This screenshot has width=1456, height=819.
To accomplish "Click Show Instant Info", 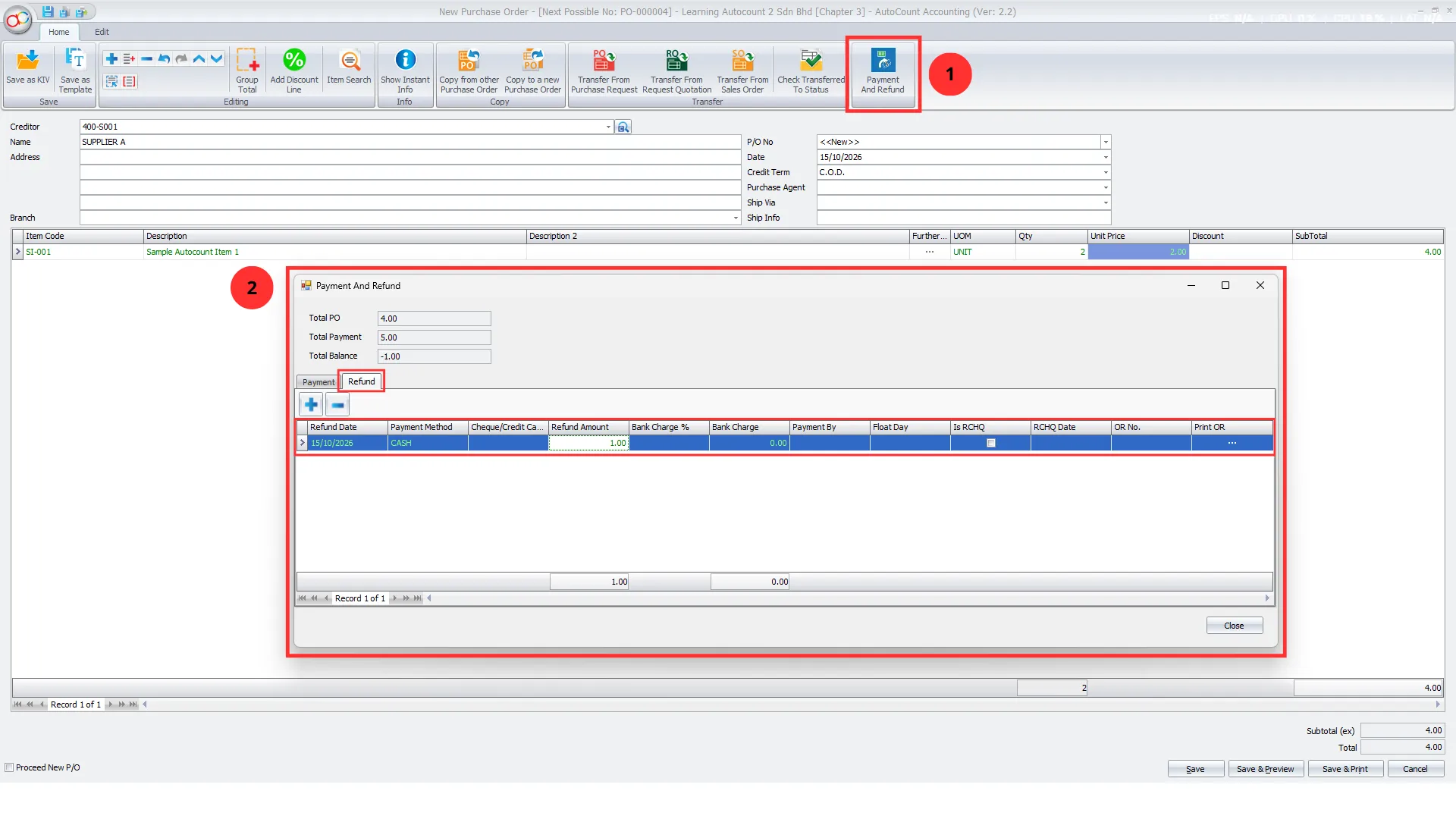I will 405,70.
